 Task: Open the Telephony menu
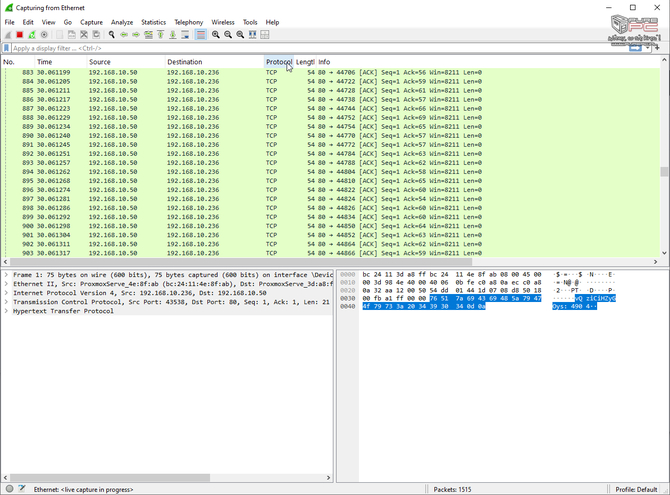[x=188, y=22]
